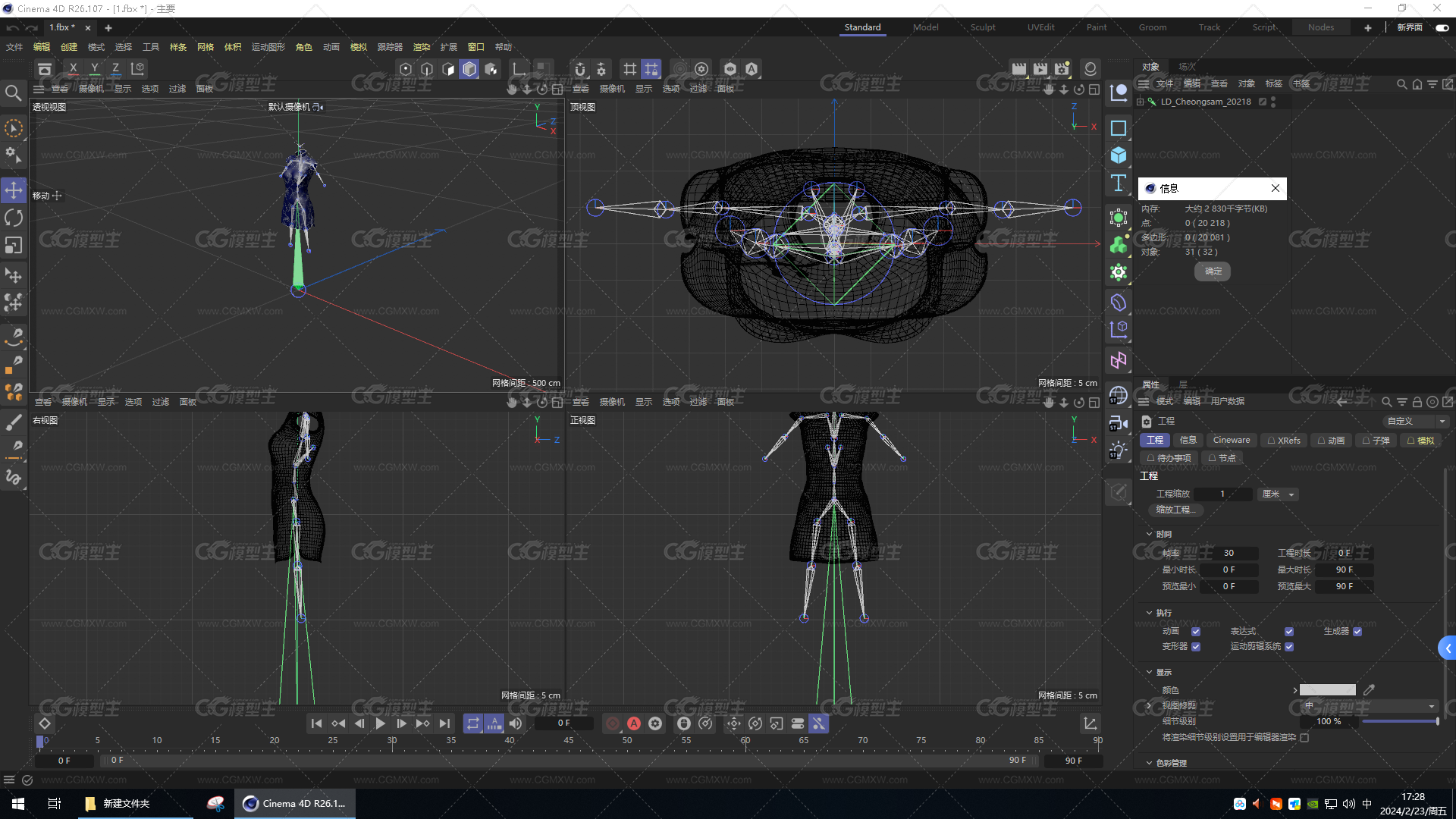The width and height of the screenshot is (1456, 819).
Task: Open the 厘米 unit dropdown
Action: (1279, 494)
